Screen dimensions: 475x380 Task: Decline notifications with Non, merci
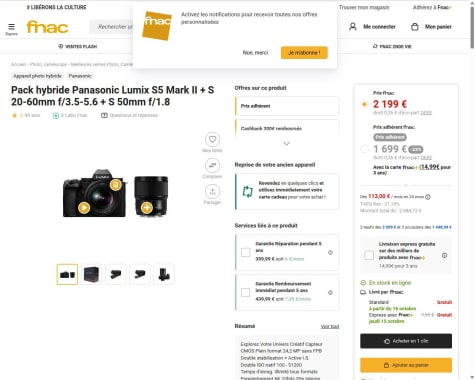(x=255, y=53)
